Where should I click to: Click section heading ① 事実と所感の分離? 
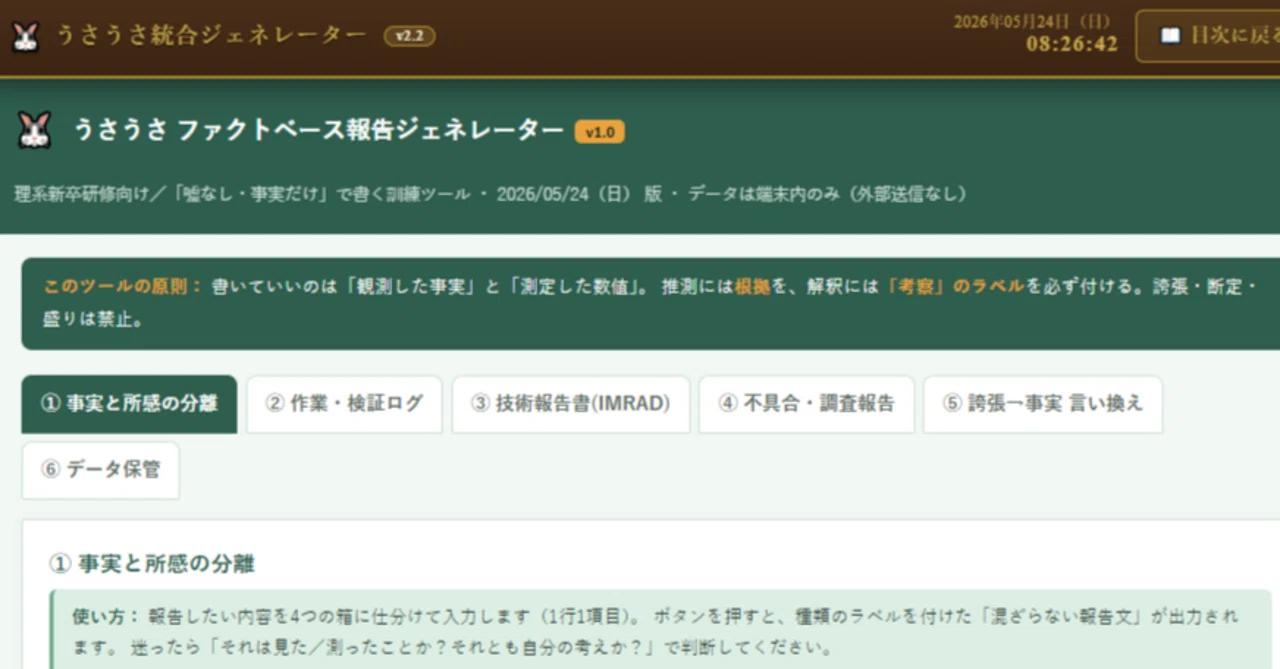(x=152, y=563)
